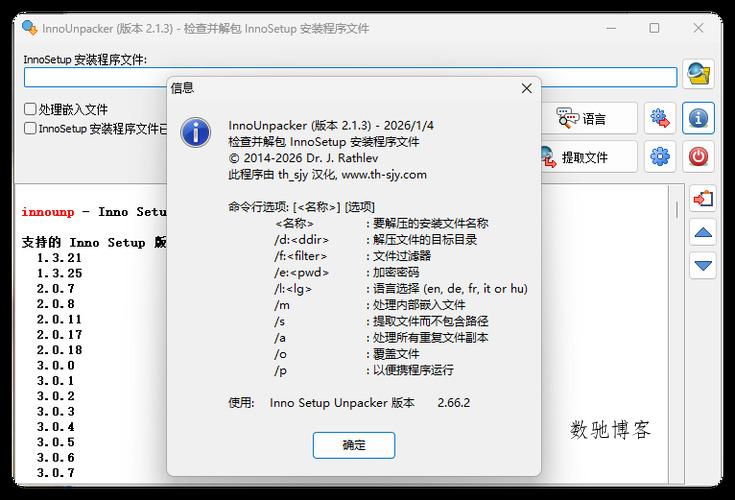Click the blue up arrow button
The height and width of the screenshot is (500, 735).
pos(703,232)
